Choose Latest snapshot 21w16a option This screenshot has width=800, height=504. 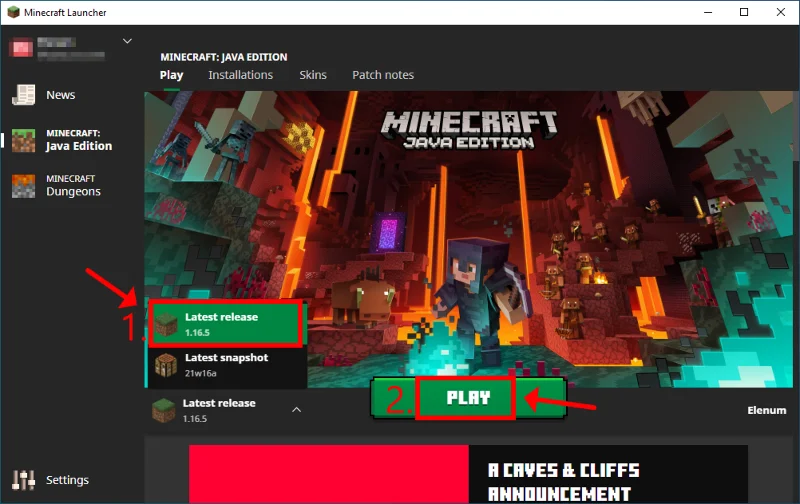click(x=227, y=365)
